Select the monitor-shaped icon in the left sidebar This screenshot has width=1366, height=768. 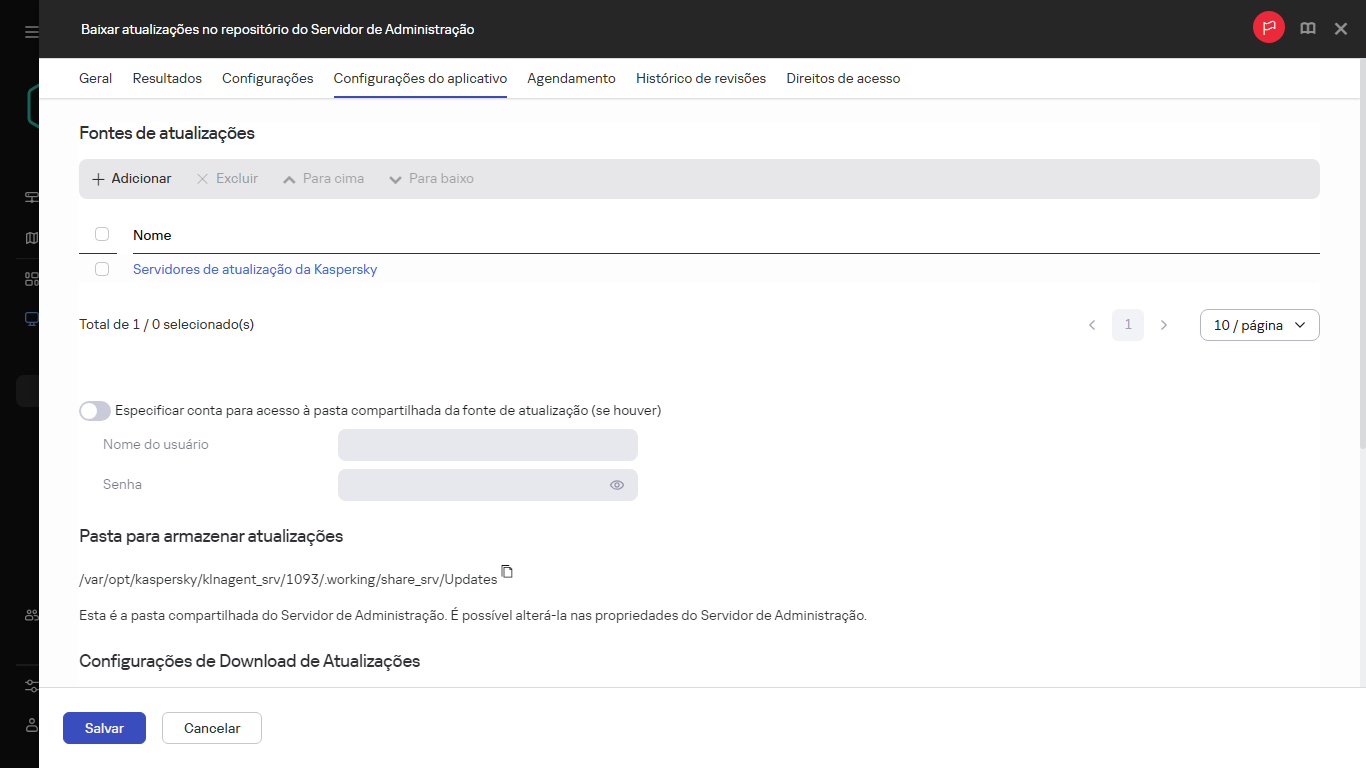[30, 318]
